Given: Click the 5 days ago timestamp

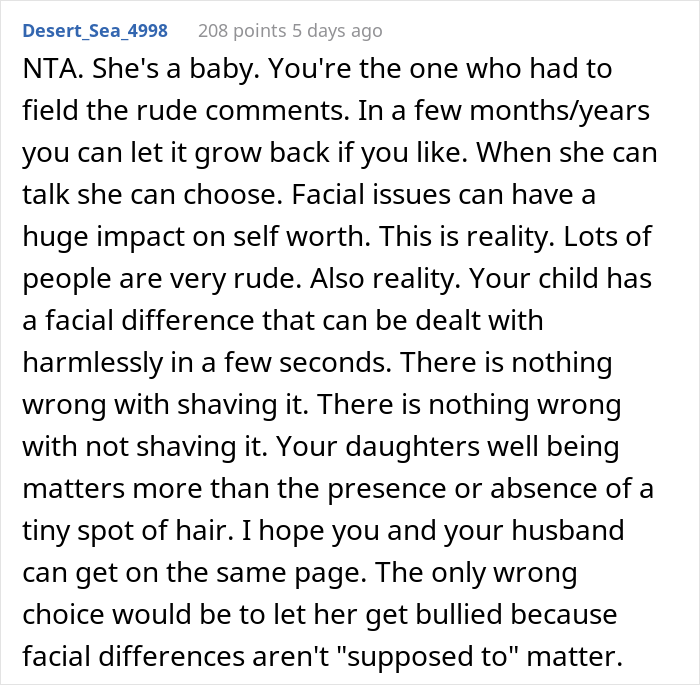Looking at the screenshot, I should coord(338,31).
